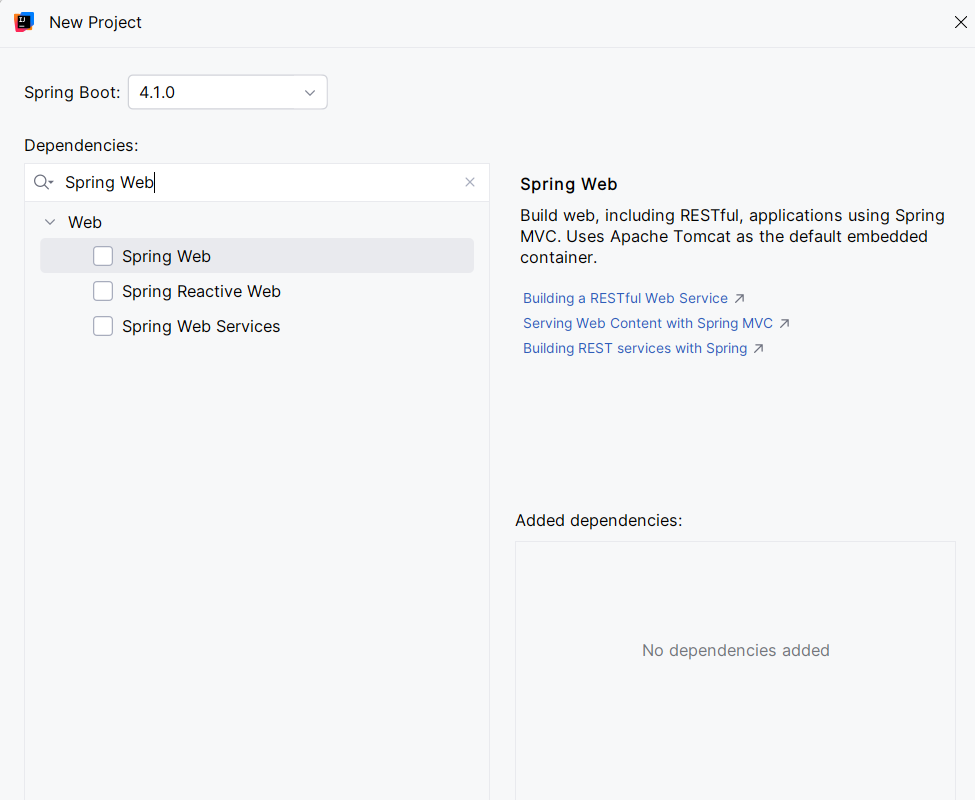Image resolution: width=975 pixels, height=800 pixels.
Task: Select the Spring Web Services row label
Action: point(201,326)
